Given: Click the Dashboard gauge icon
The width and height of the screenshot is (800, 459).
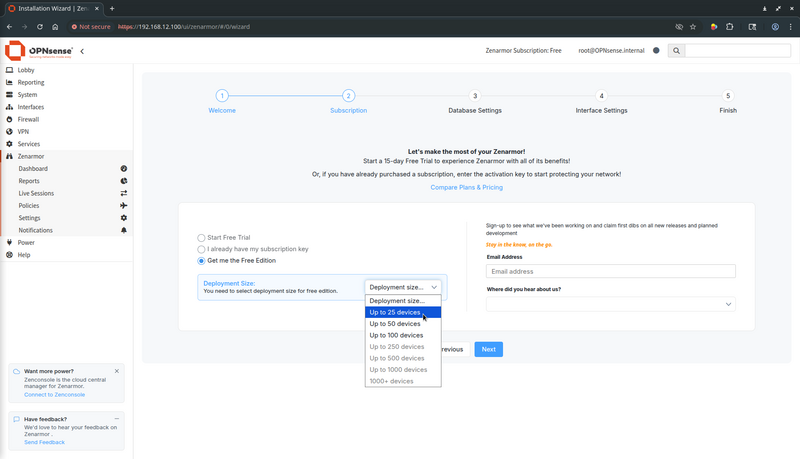Looking at the screenshot, I should click(x=123, y=168).
